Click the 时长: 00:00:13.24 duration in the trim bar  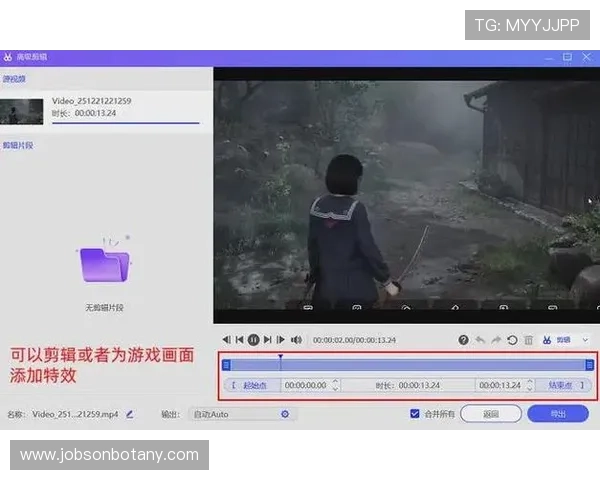click(408, 385)
